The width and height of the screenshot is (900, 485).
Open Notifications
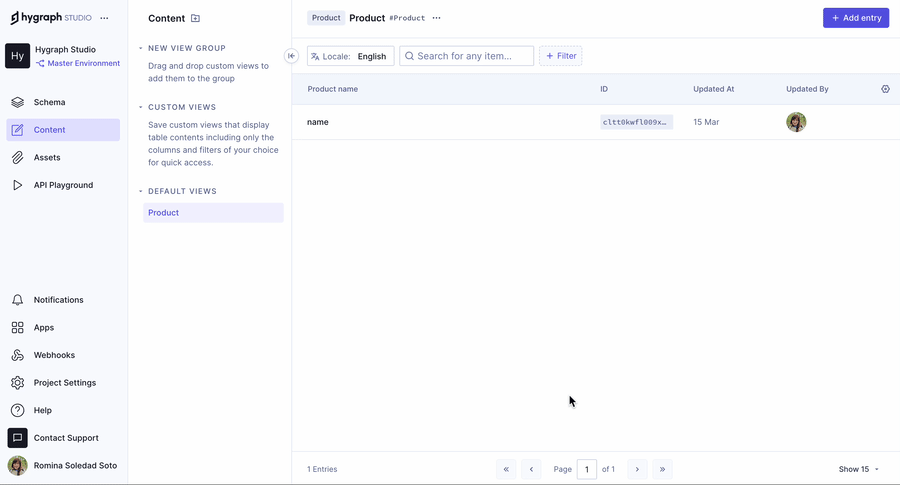point(63,300)
